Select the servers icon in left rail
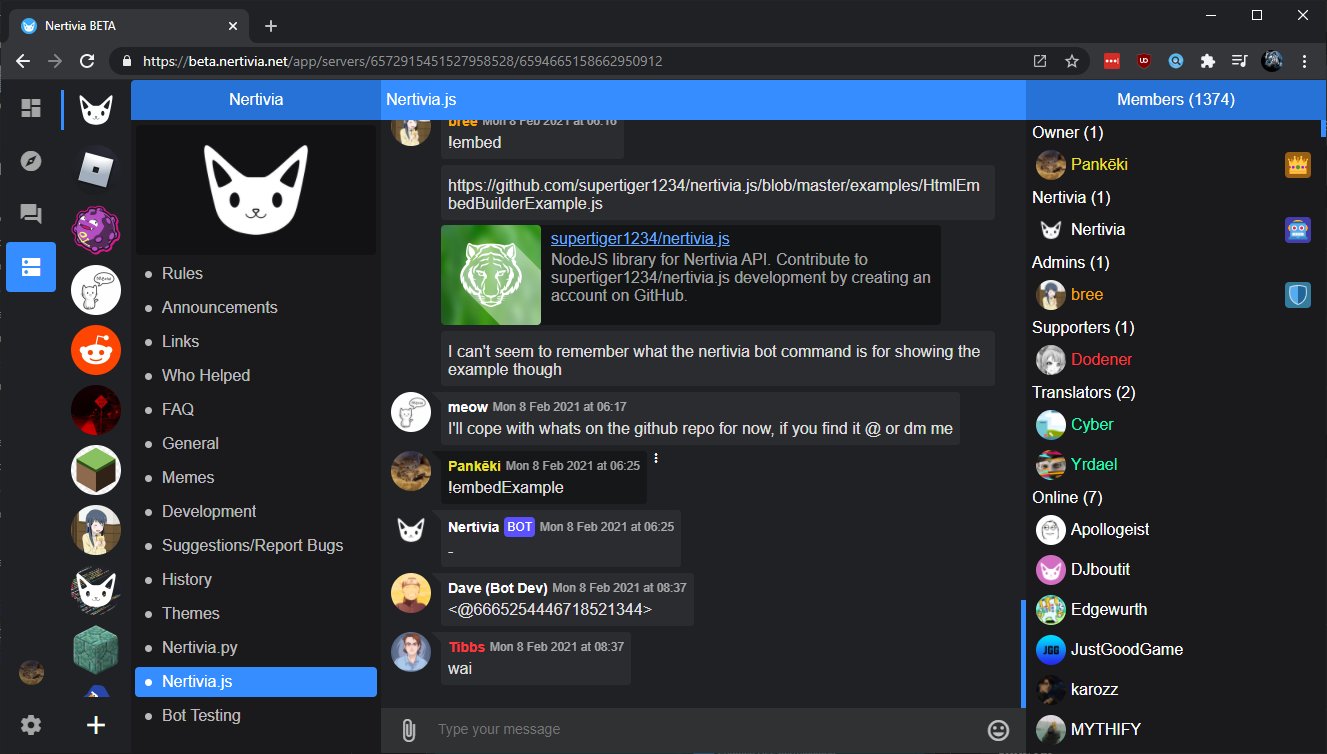1327x754 pixels. click(31, 267)
